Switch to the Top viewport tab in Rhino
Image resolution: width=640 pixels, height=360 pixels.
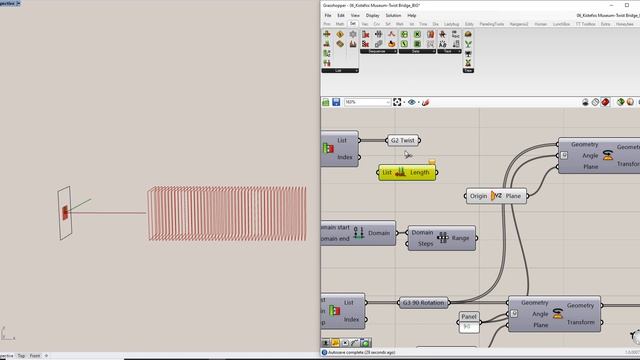click(21, 356)
